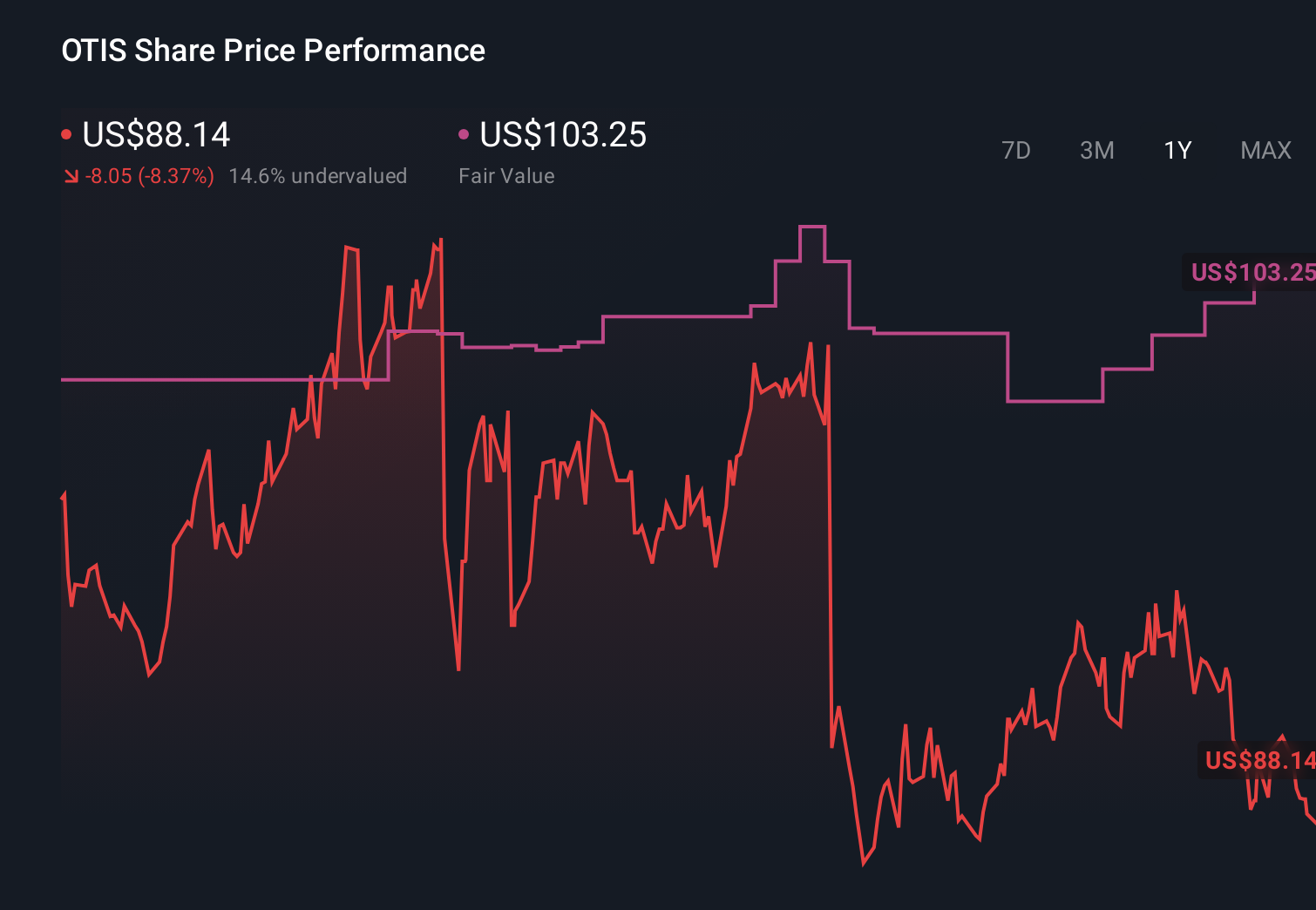
Task: Toggle the Fair Value series visibility
Action: click(563, 135)
